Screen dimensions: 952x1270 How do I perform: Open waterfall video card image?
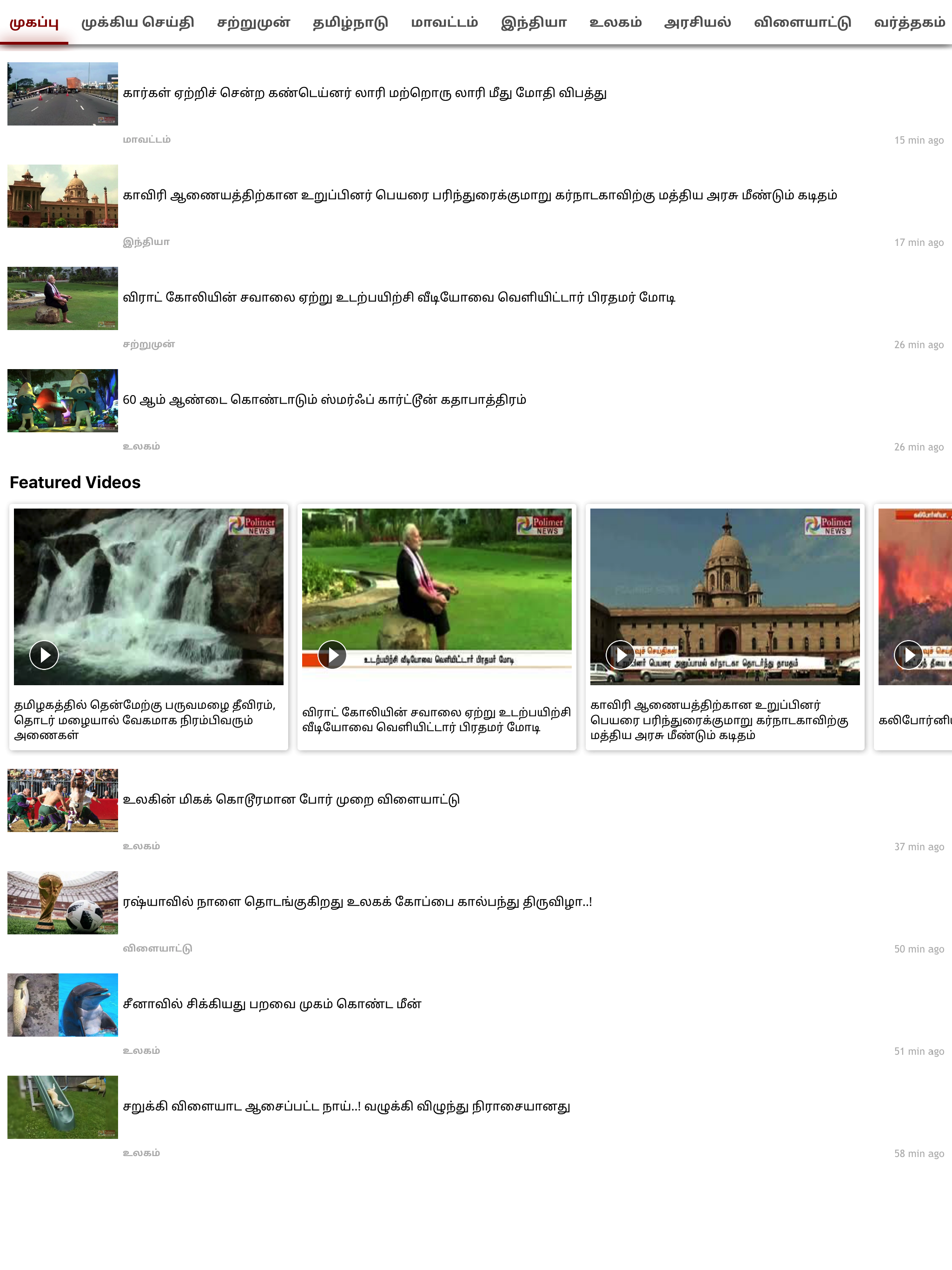[x=149, y=596]
